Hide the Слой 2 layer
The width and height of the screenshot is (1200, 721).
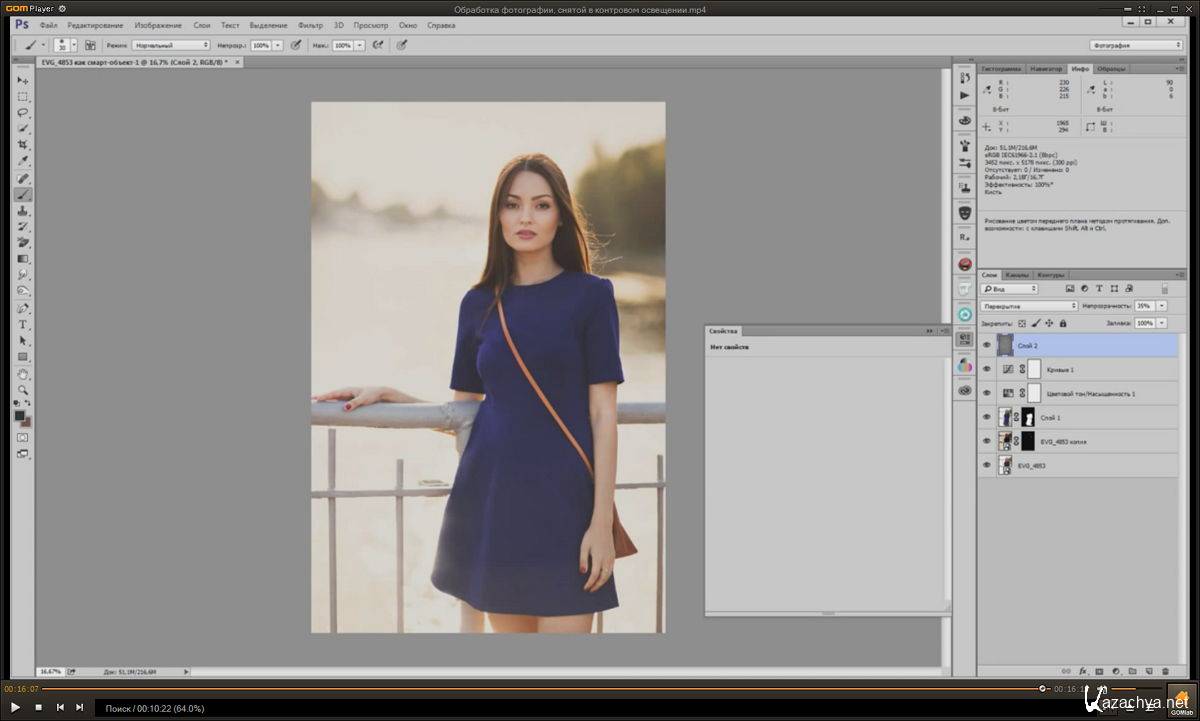(987, 345)
